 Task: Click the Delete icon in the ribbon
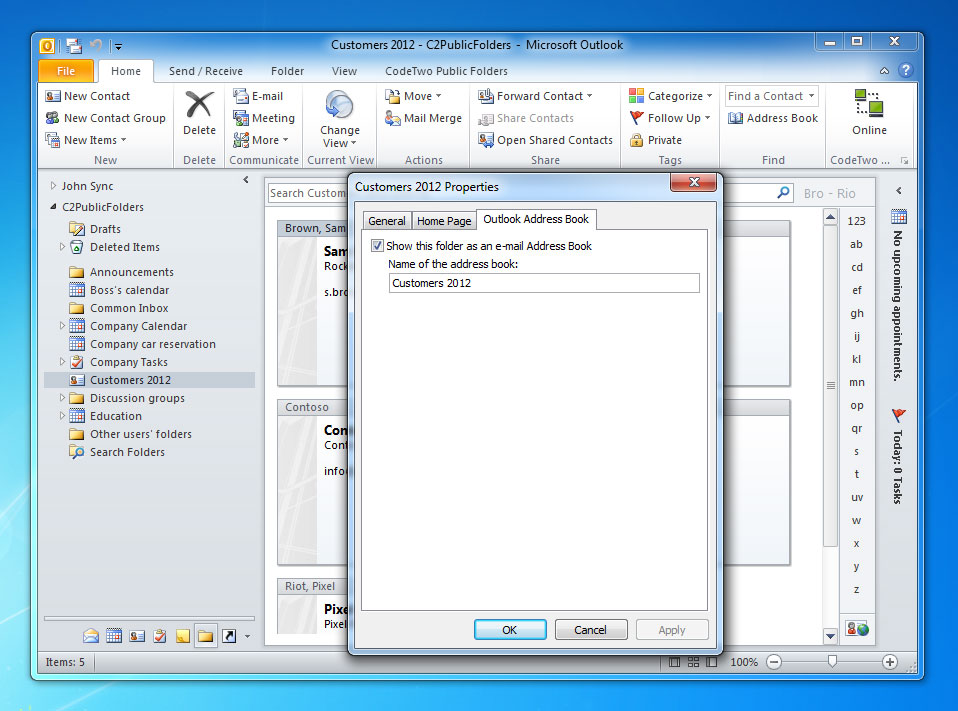(x=199, y=115)
